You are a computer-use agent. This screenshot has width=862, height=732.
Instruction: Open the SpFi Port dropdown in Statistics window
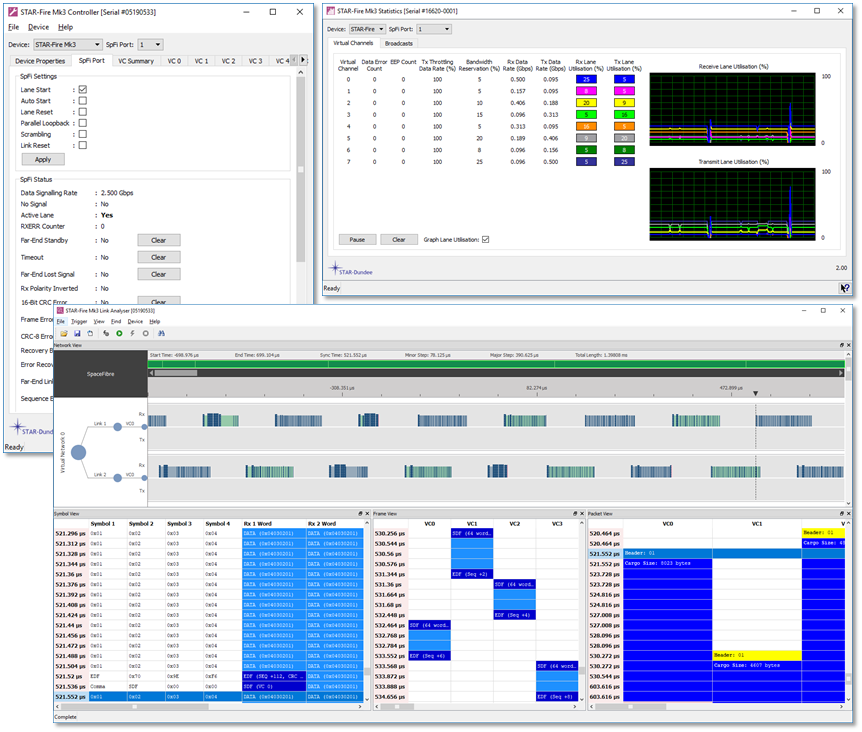(x=434, y=29)
